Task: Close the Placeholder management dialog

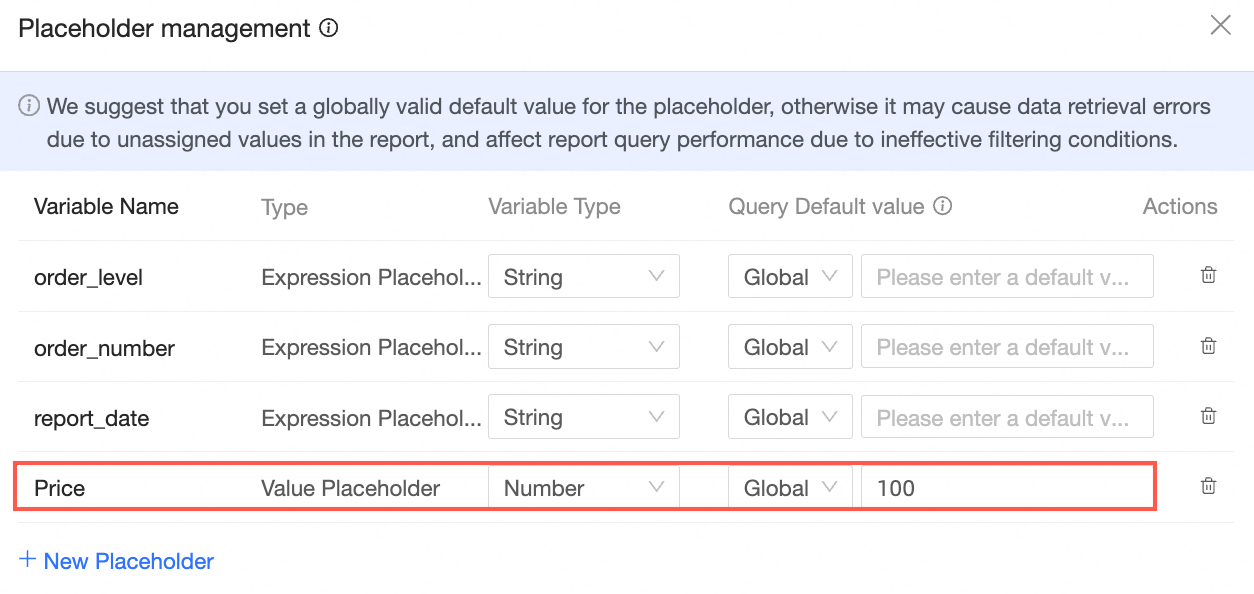Action: (1220, 26)
